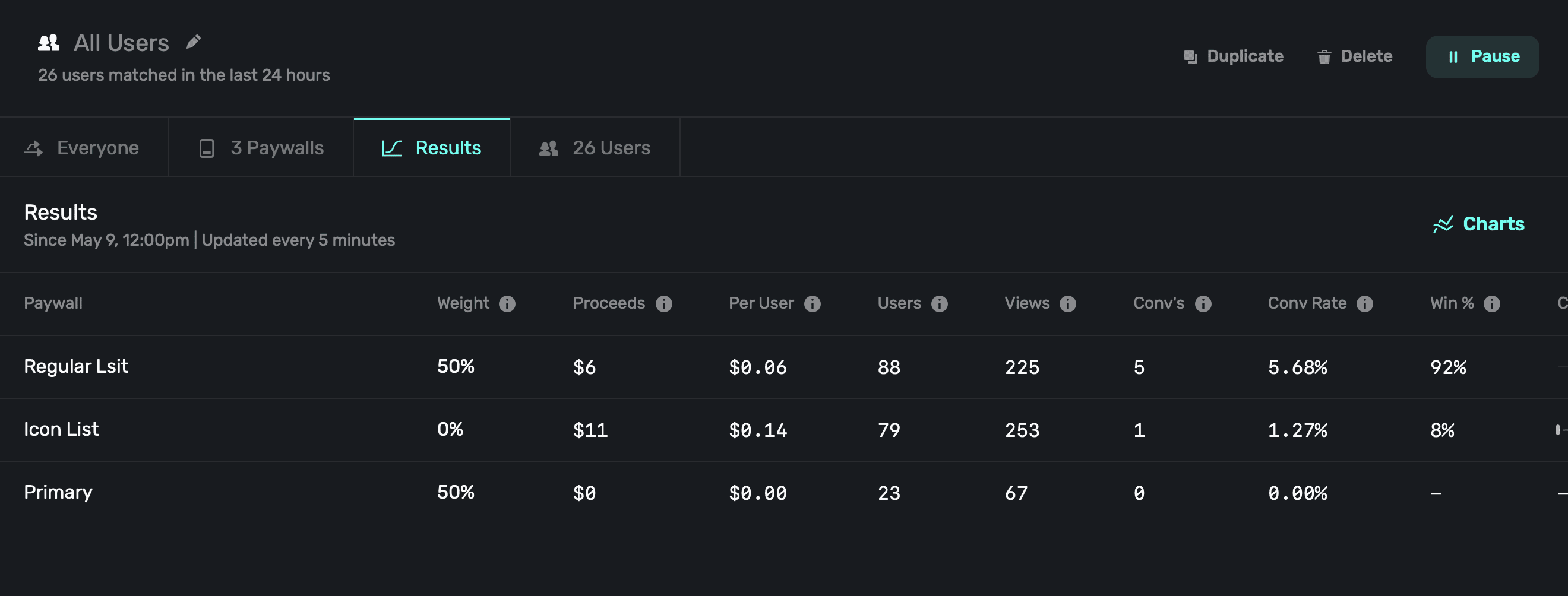Screen dimensions: 1568x596
Task: Click the Win % info icon
Action: 1491,303
